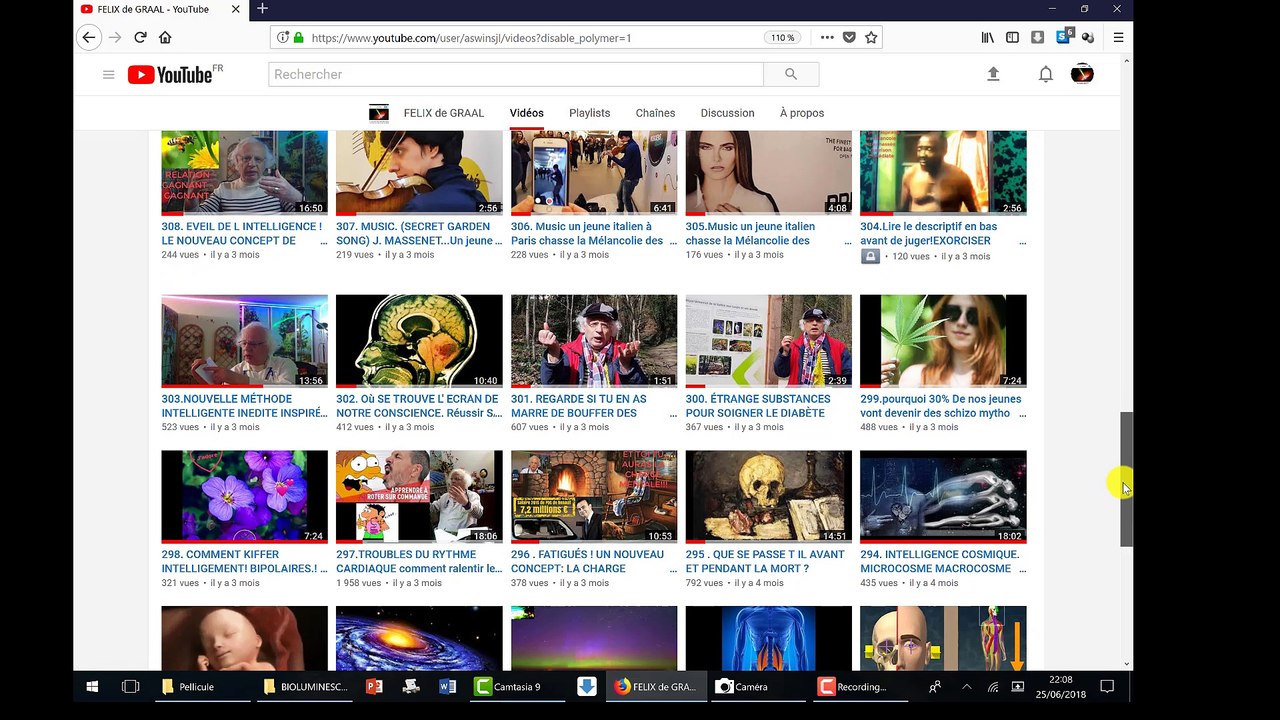1280x720 pixels.
Task: Open Caméra app in taskbar
Action: tap(758, 687)
